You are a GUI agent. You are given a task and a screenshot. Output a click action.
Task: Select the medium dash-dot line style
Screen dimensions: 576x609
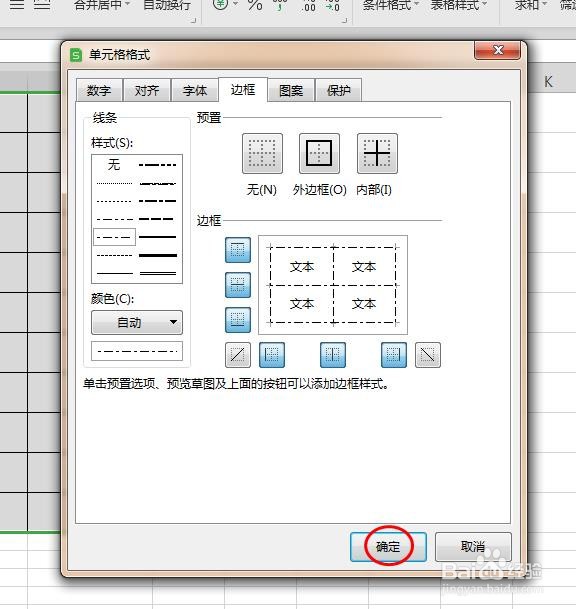[x=158, y=201]
